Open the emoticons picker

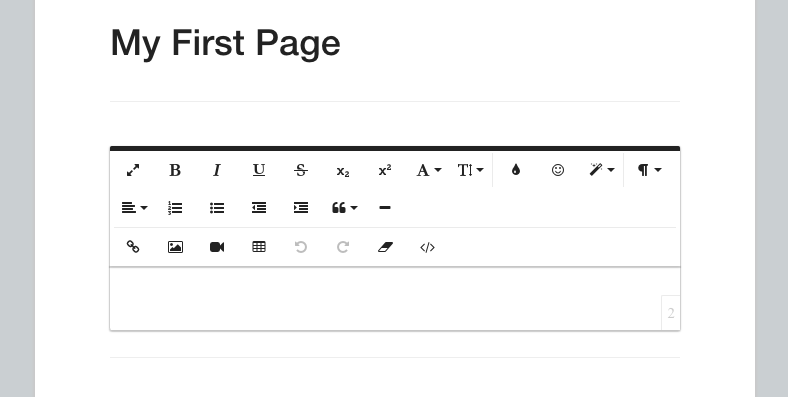click(x=558, y=170)
